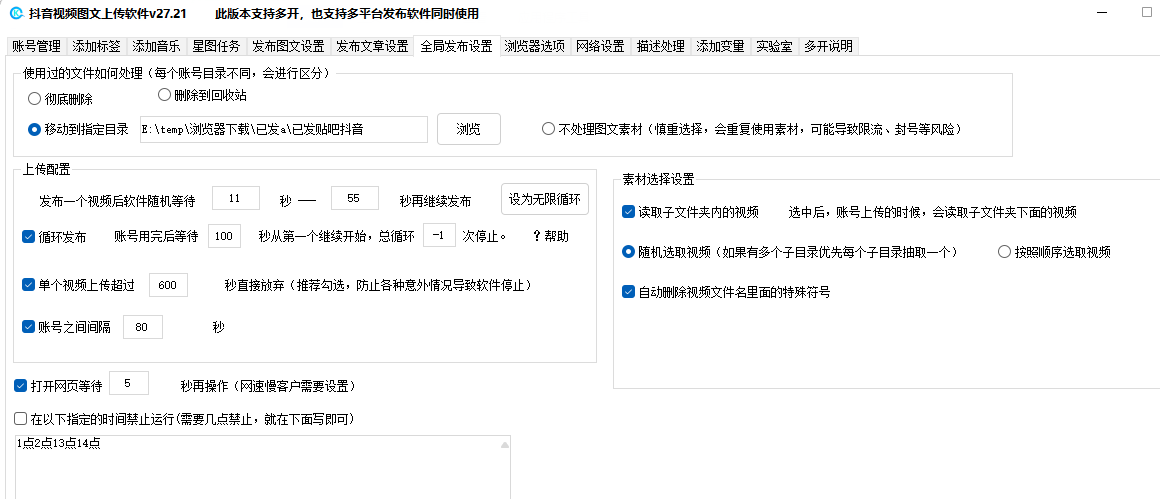Click the minimum wait seconds field showing 11
Image resolution: width=1160 pixels, height=499 pixels.
pyautogui.click(x=236, y=199)
